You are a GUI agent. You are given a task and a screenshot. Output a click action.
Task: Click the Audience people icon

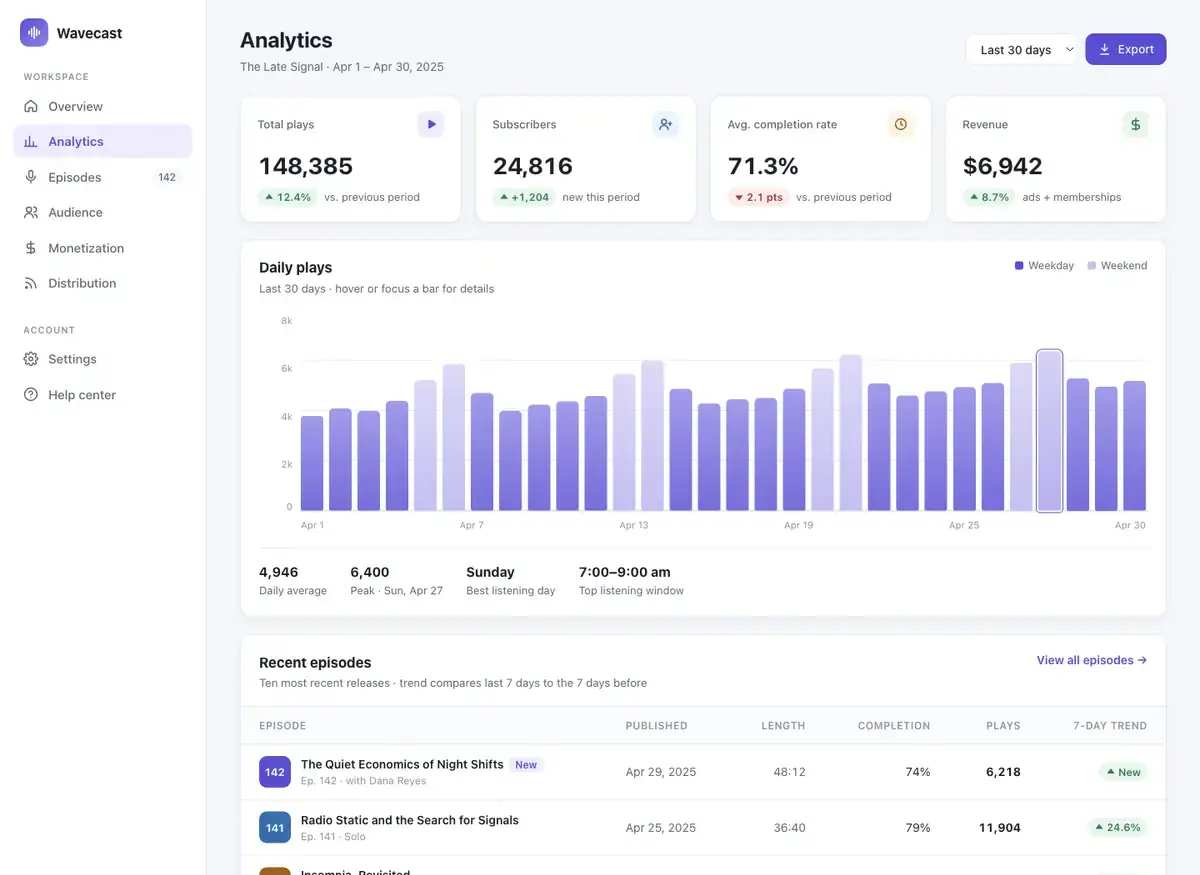[x=31, y=212]
